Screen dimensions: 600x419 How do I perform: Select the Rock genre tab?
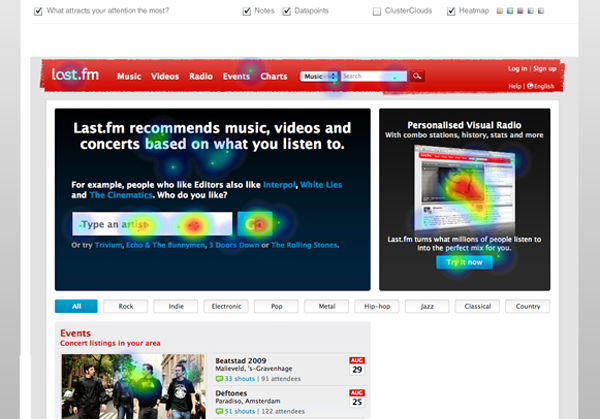pos(125,306)
